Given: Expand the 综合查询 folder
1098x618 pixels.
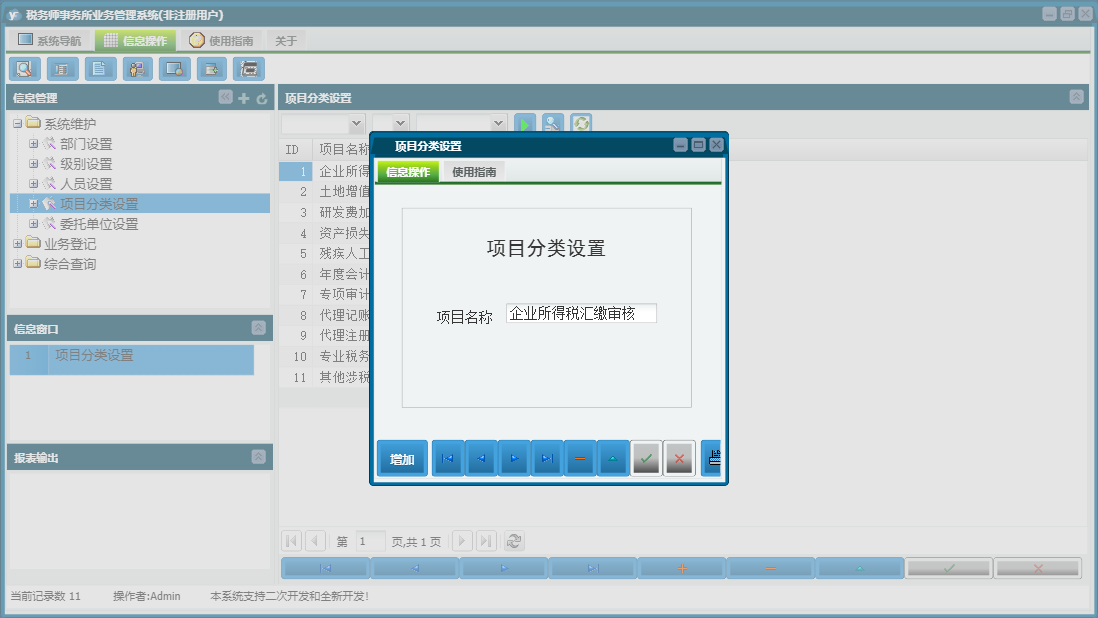Looking at the screenshot, I should [18, 264].
